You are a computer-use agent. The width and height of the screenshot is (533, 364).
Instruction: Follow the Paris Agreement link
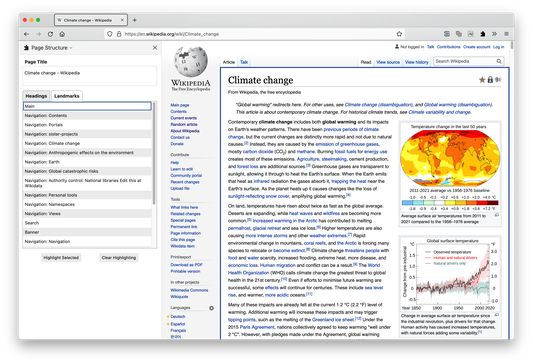[257, 327]
